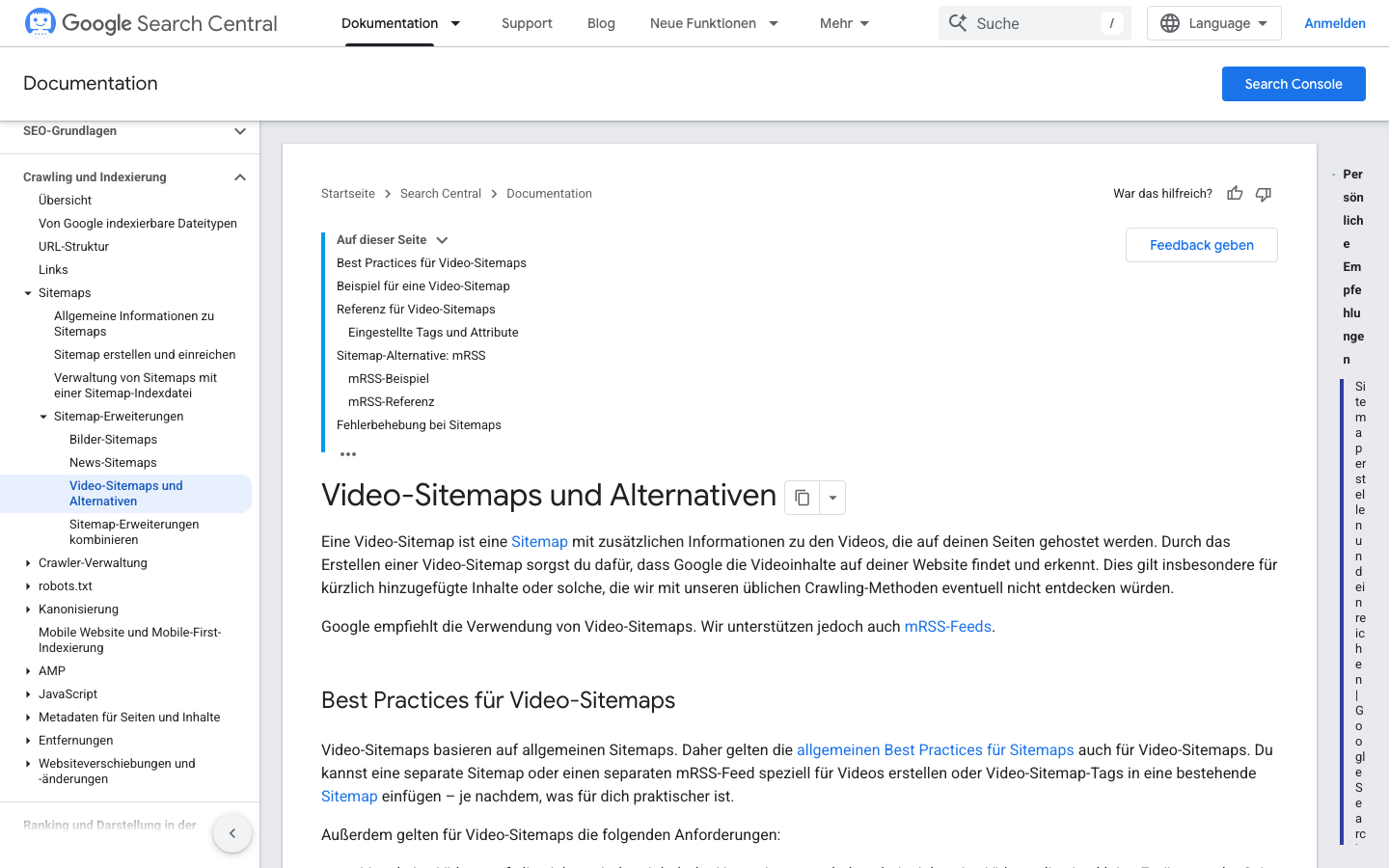1389x868 pixels.
Task: Expand the robots.txt tree item
Action: tap(28, 586)
